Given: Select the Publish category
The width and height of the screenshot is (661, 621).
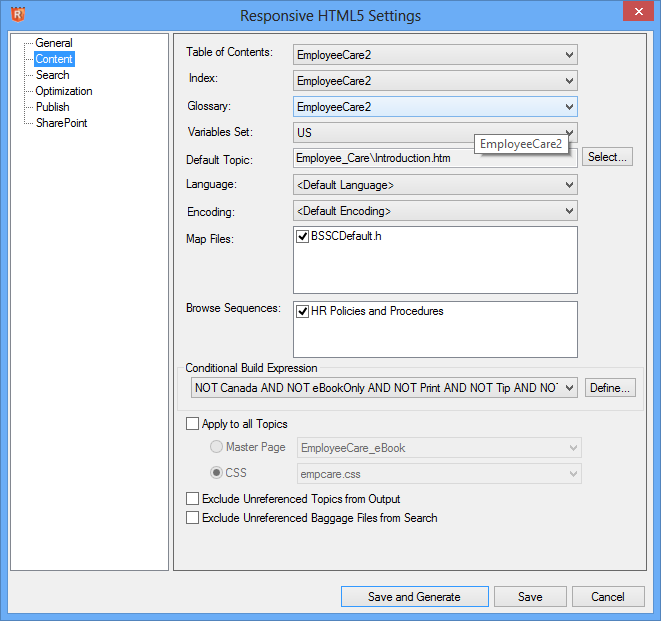Looking at the screenshot, I should (x=52, y=107).
